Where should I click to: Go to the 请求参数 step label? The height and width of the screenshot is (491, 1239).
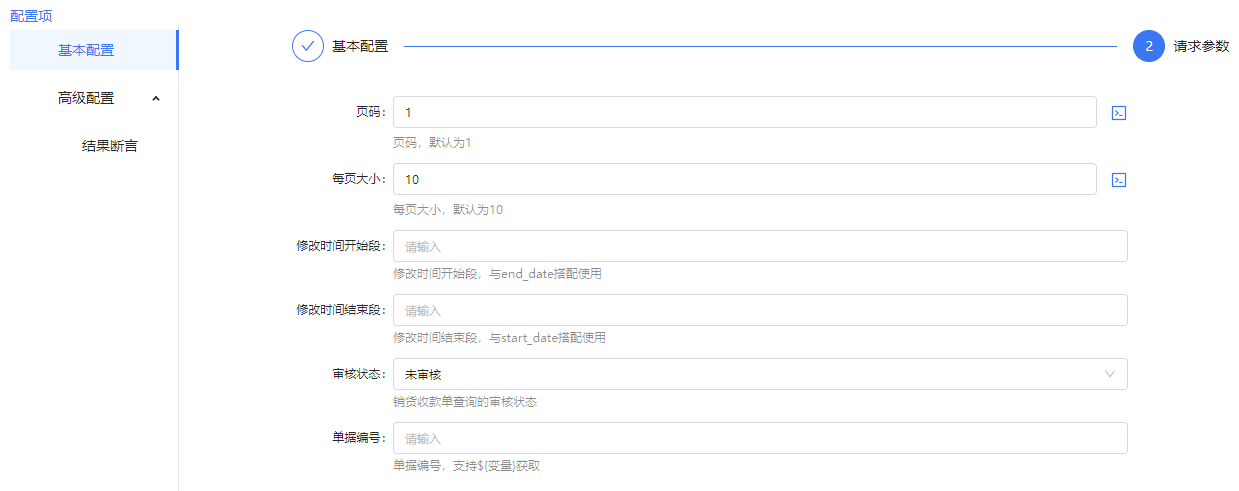point(1201,46)
